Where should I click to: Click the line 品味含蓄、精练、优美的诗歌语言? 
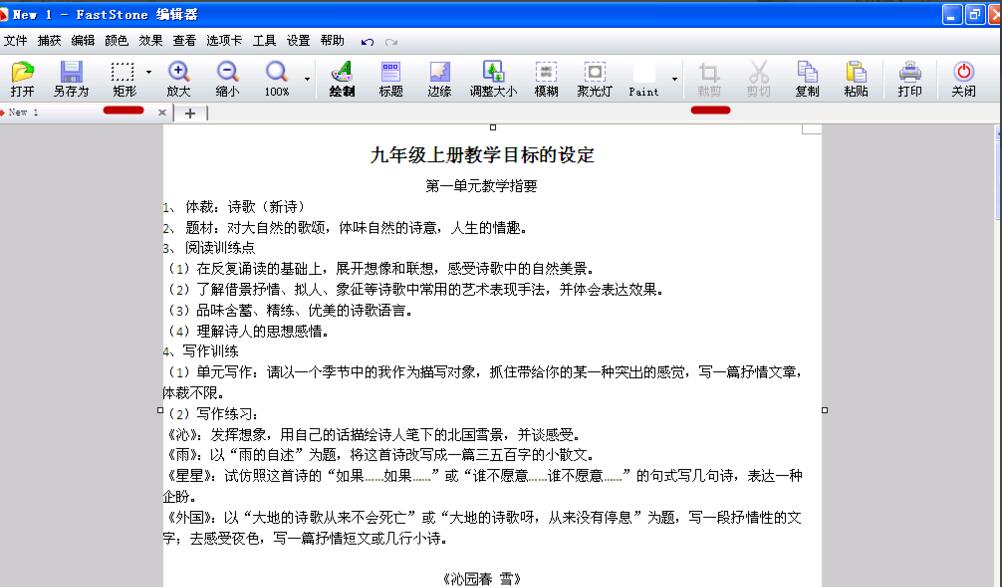click(290, 310)
